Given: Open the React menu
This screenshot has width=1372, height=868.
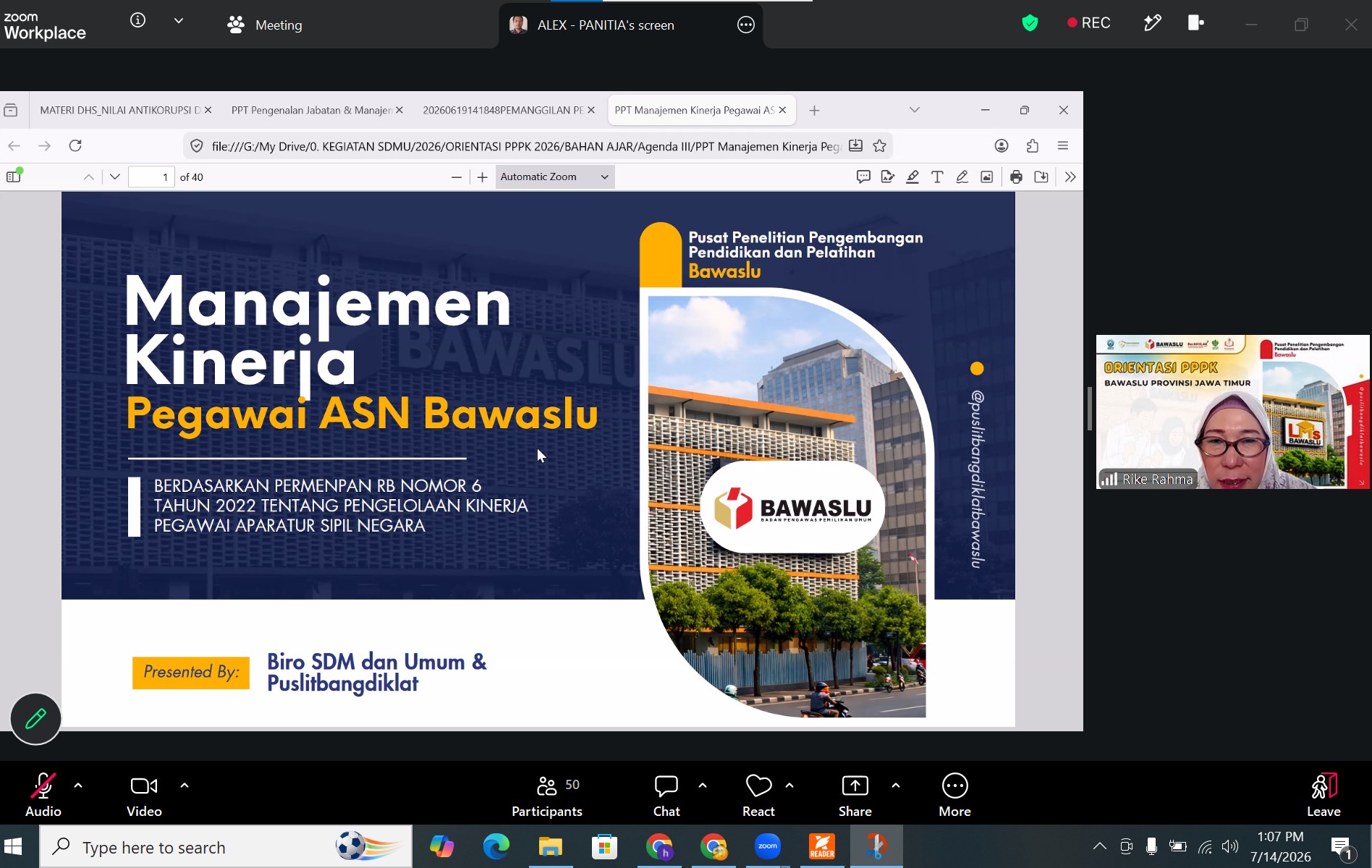Looking at the screenshot, I should [758, 795].
